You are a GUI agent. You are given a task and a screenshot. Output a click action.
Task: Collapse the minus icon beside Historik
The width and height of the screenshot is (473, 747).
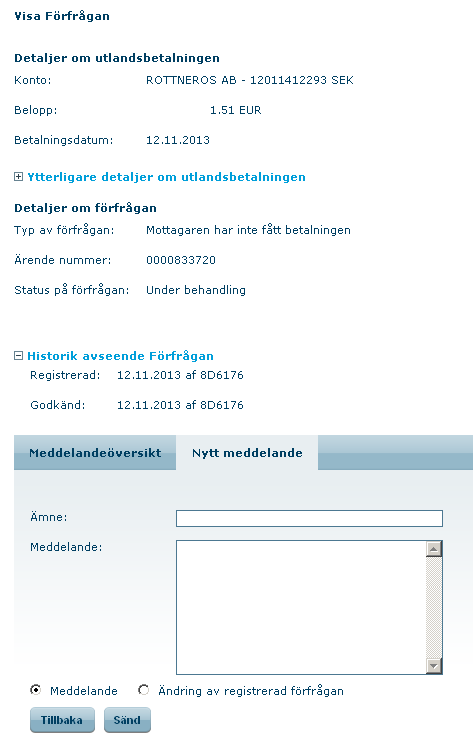(18, 355)
